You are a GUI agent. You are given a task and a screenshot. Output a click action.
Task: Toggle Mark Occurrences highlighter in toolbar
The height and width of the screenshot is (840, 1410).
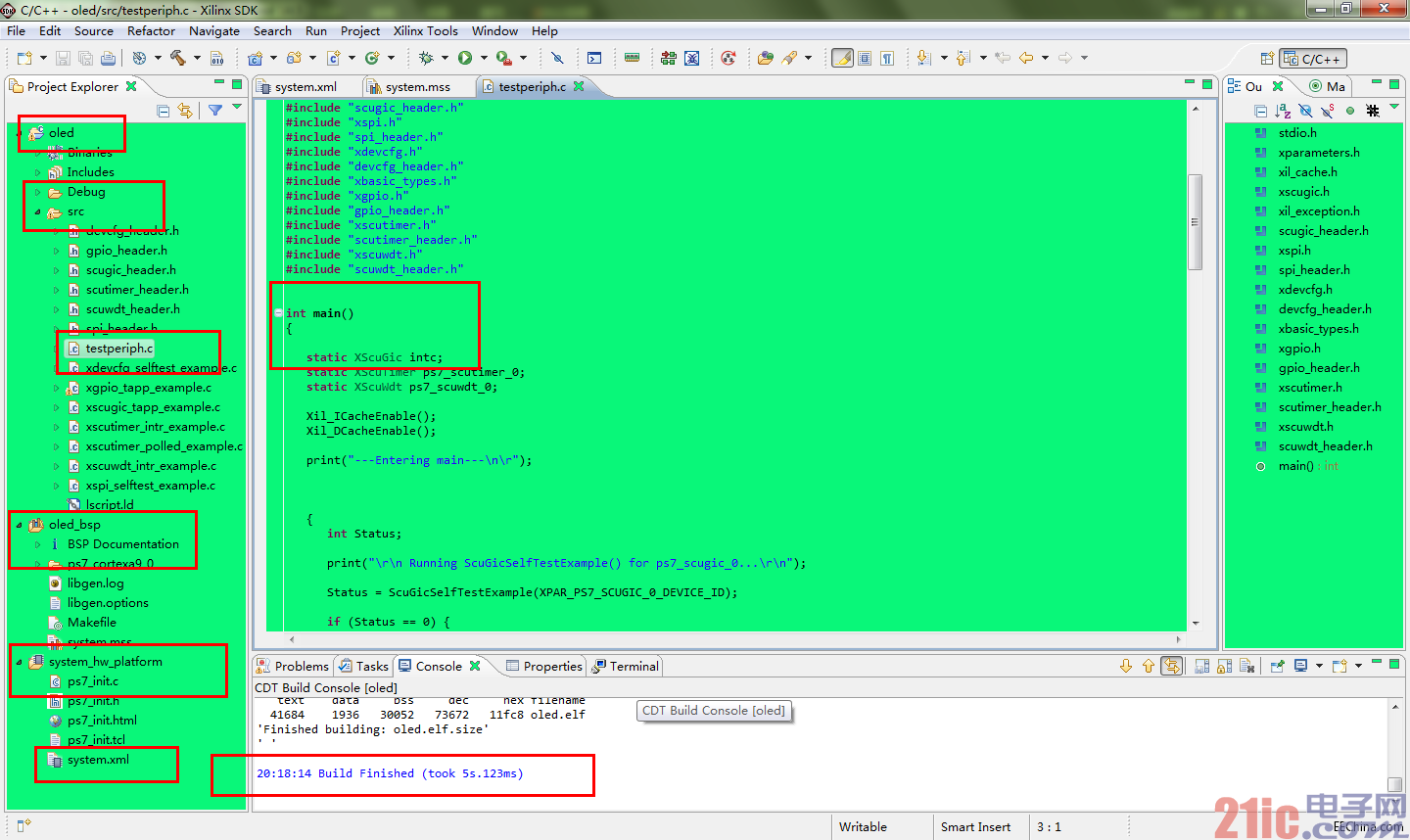click(842, 58)
